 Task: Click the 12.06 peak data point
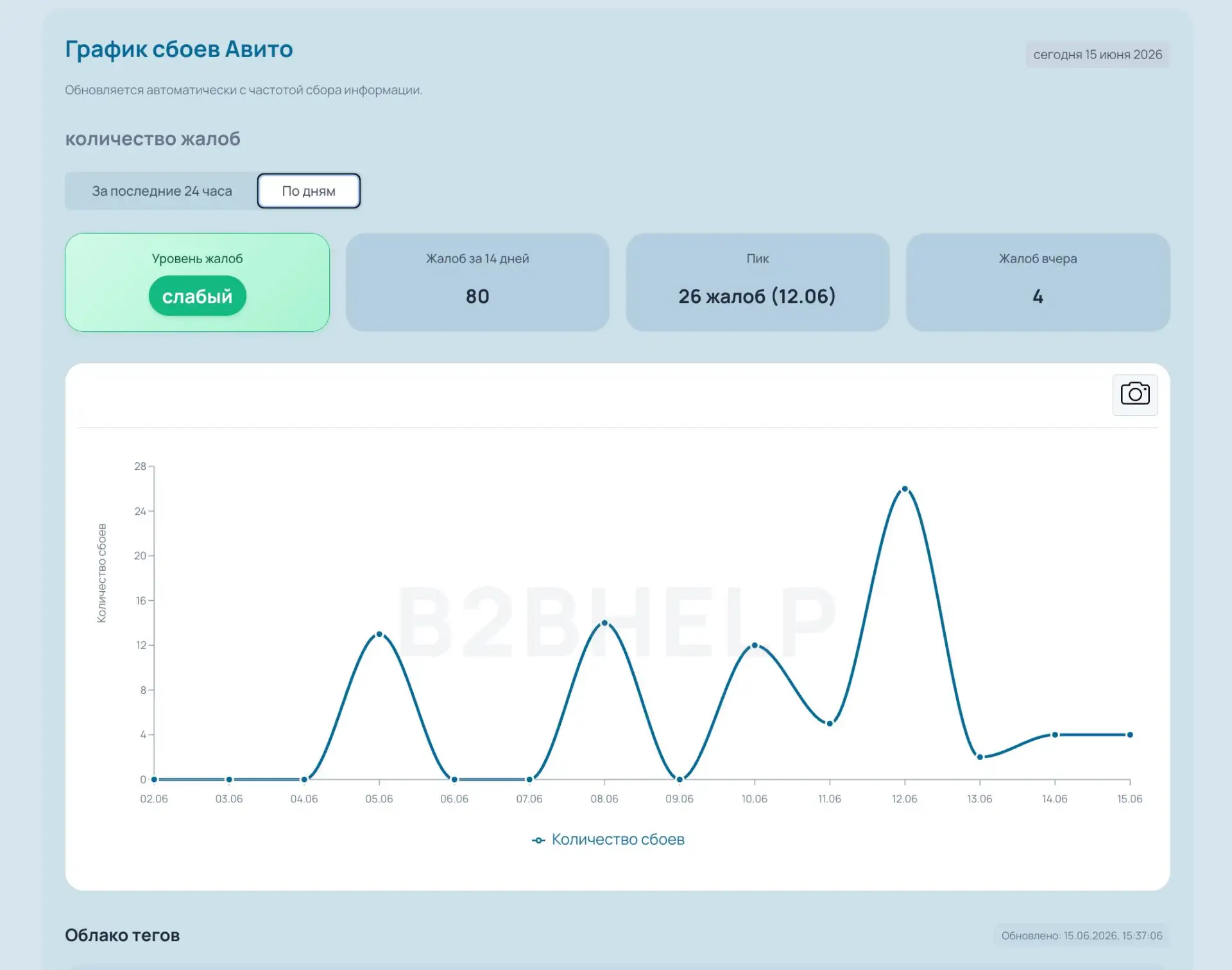905,489
